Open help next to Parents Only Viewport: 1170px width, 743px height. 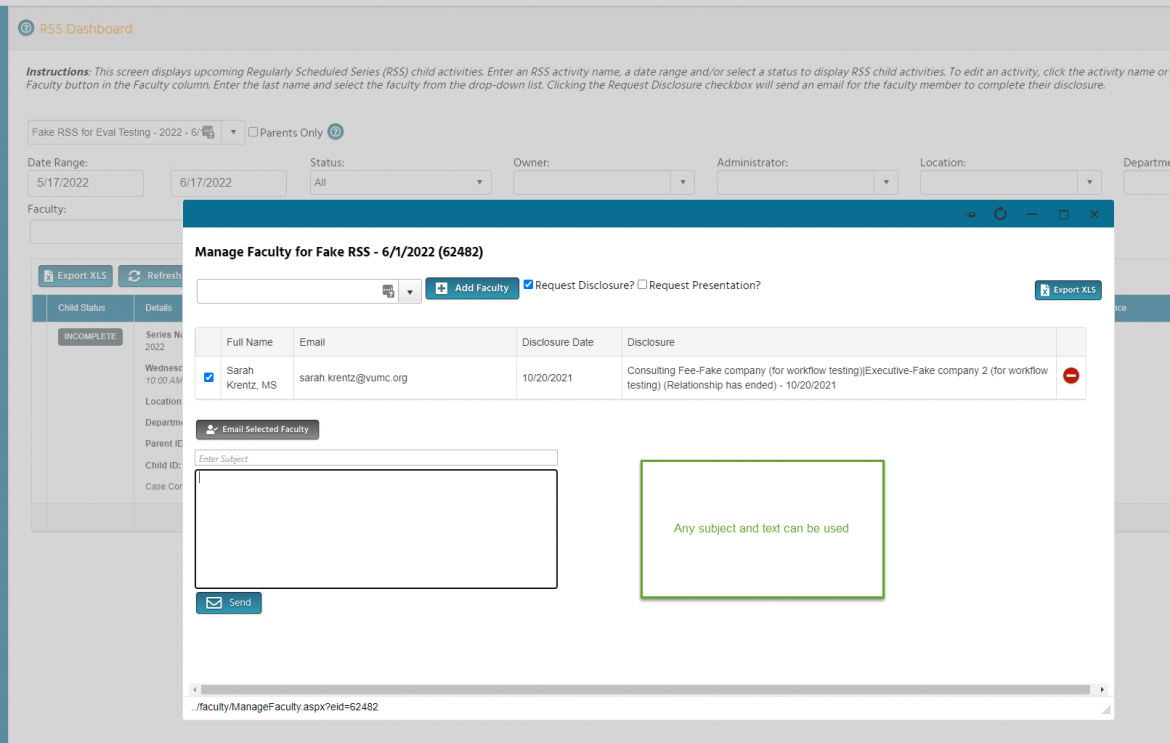click(335, 131)
